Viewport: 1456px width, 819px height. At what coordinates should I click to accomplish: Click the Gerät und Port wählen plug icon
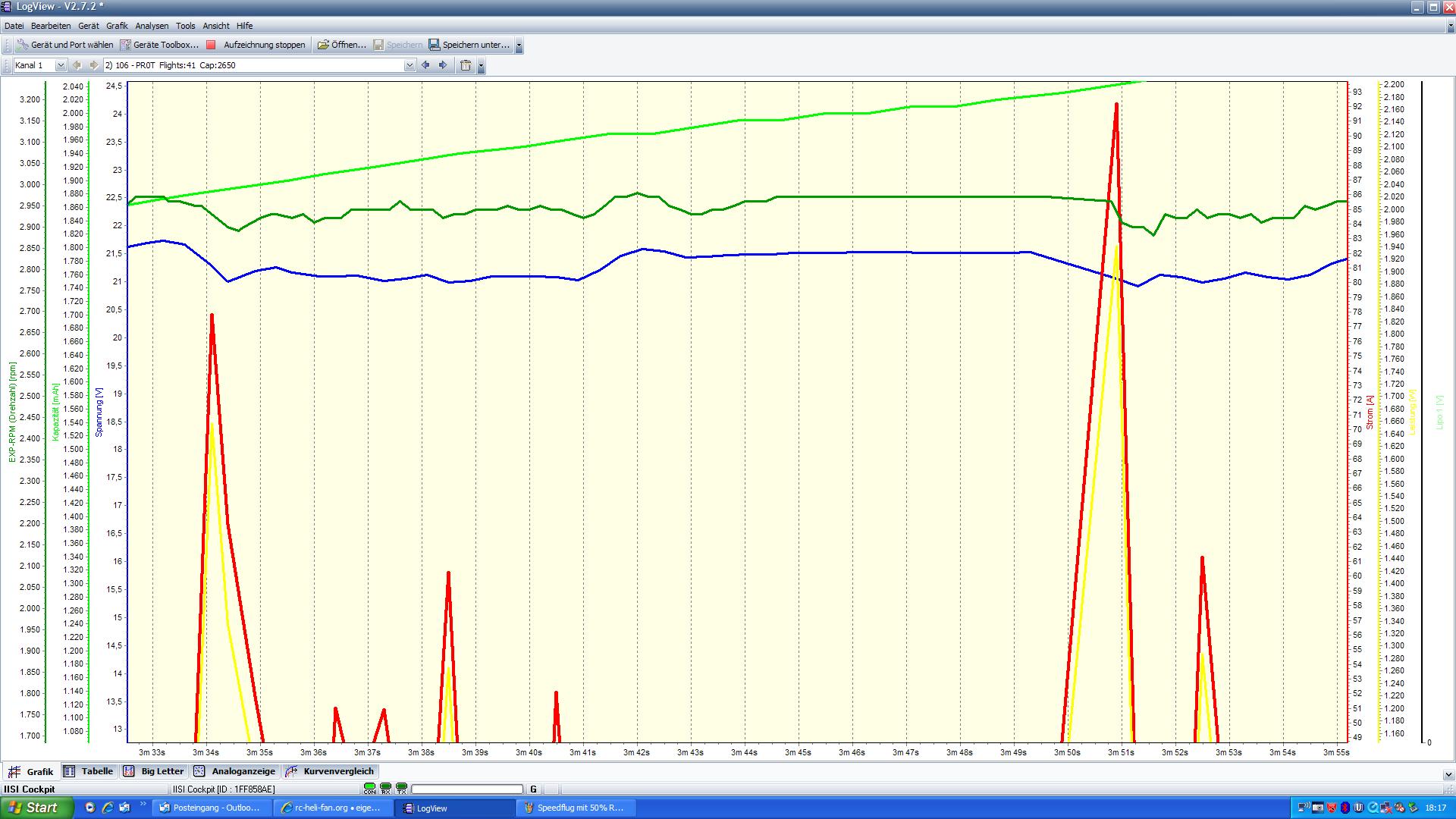pos(23,45)
